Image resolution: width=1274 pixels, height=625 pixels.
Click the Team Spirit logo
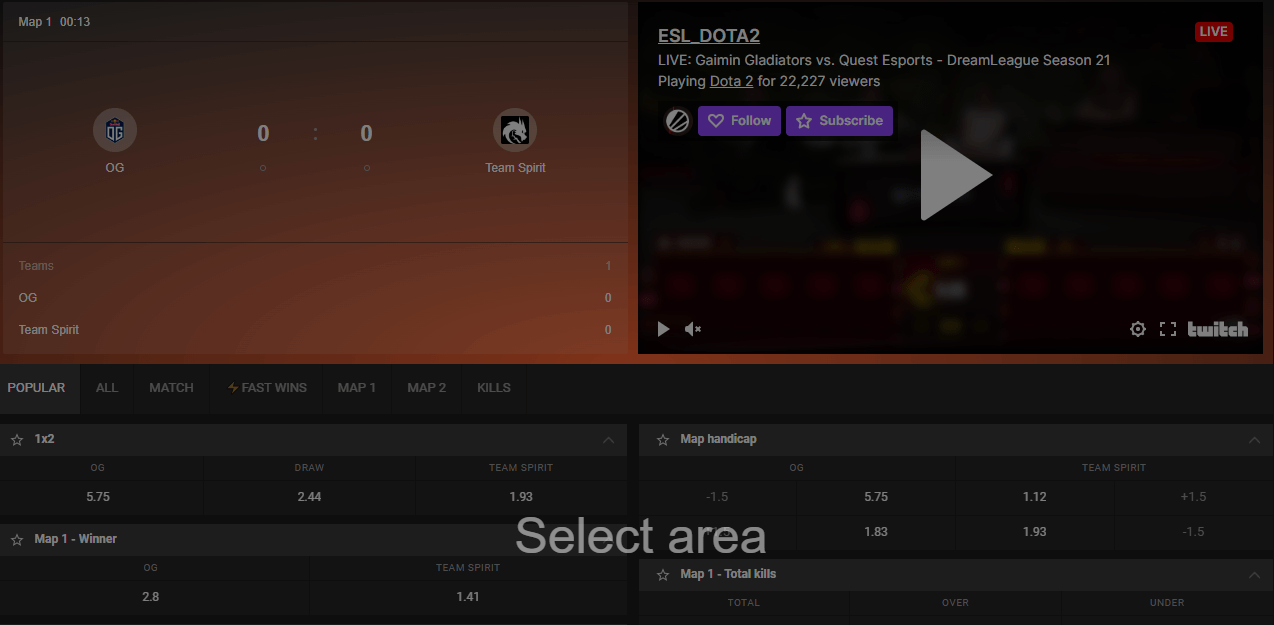515,130
